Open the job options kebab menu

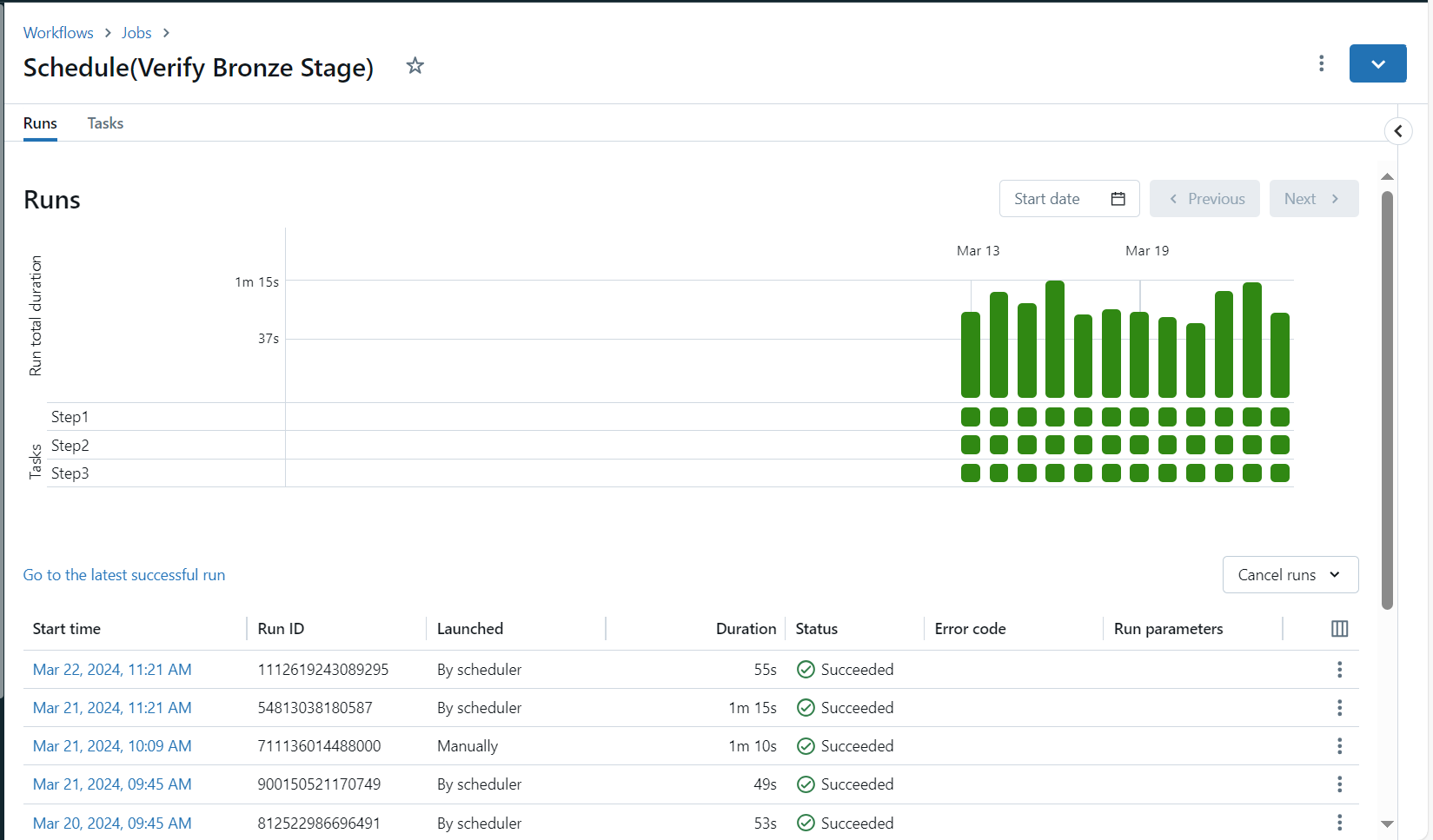pos(1321,63)
